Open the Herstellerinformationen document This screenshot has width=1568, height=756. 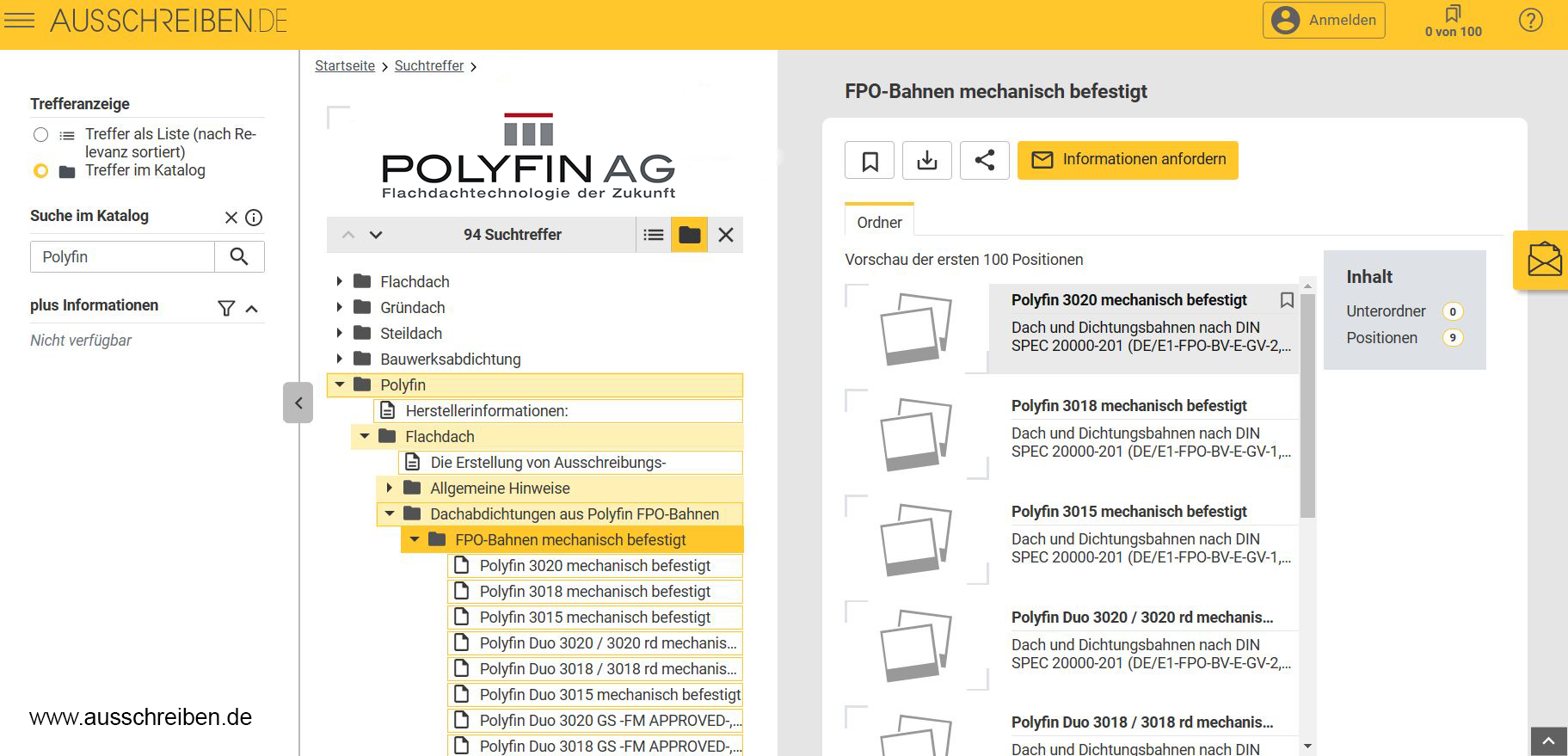559,411
